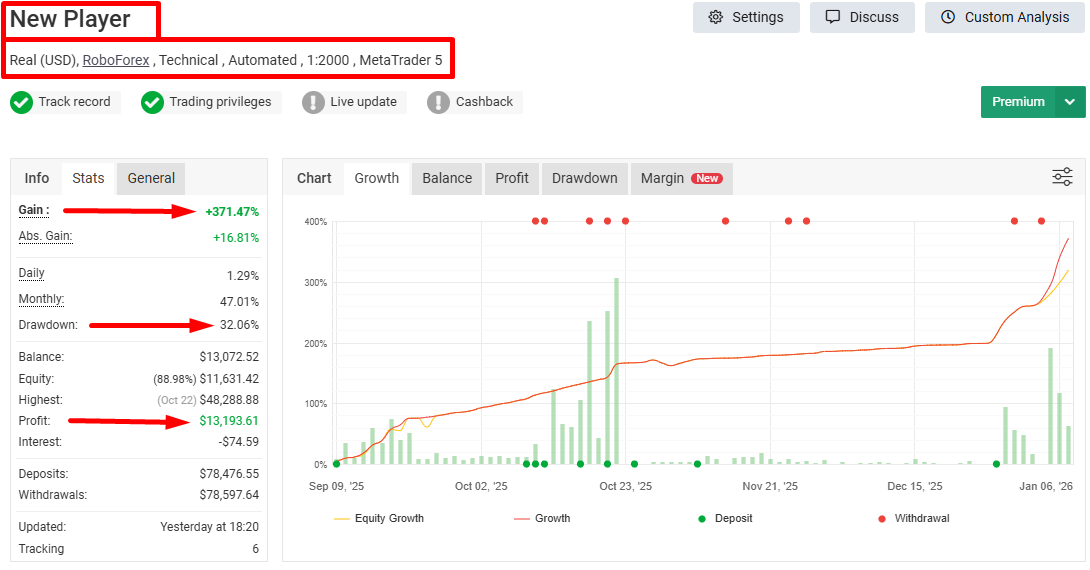Click the Gain label
Image resolution: width=1090 pixels, height=570 pixels.
33,210
